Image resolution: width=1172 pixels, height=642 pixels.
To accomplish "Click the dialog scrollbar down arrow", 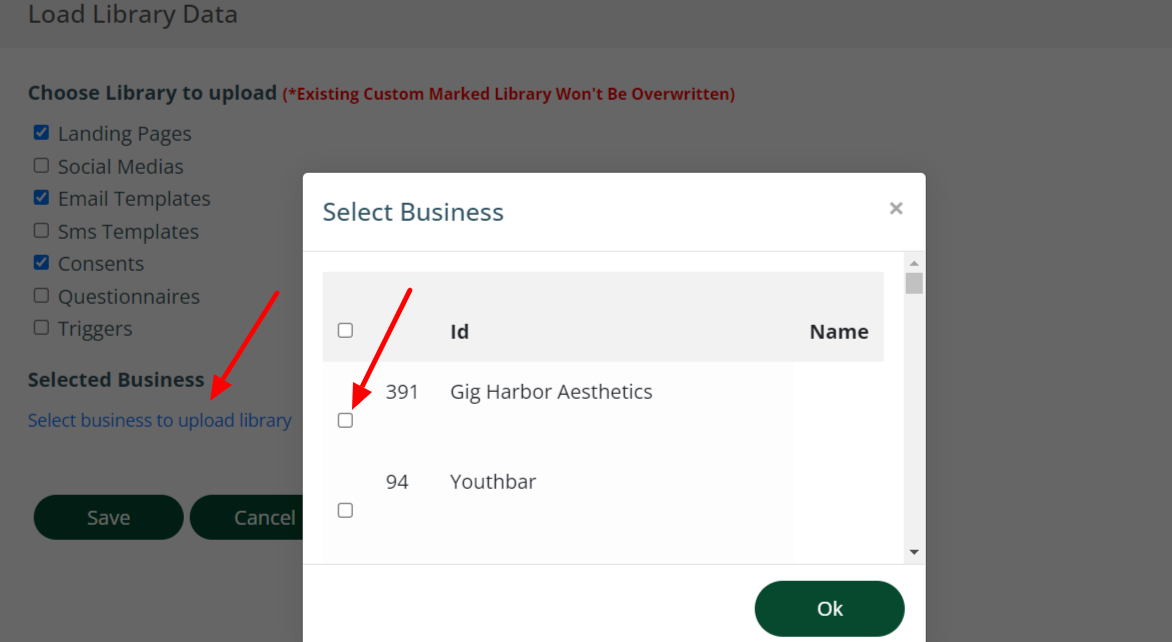I will pos(914,552).
